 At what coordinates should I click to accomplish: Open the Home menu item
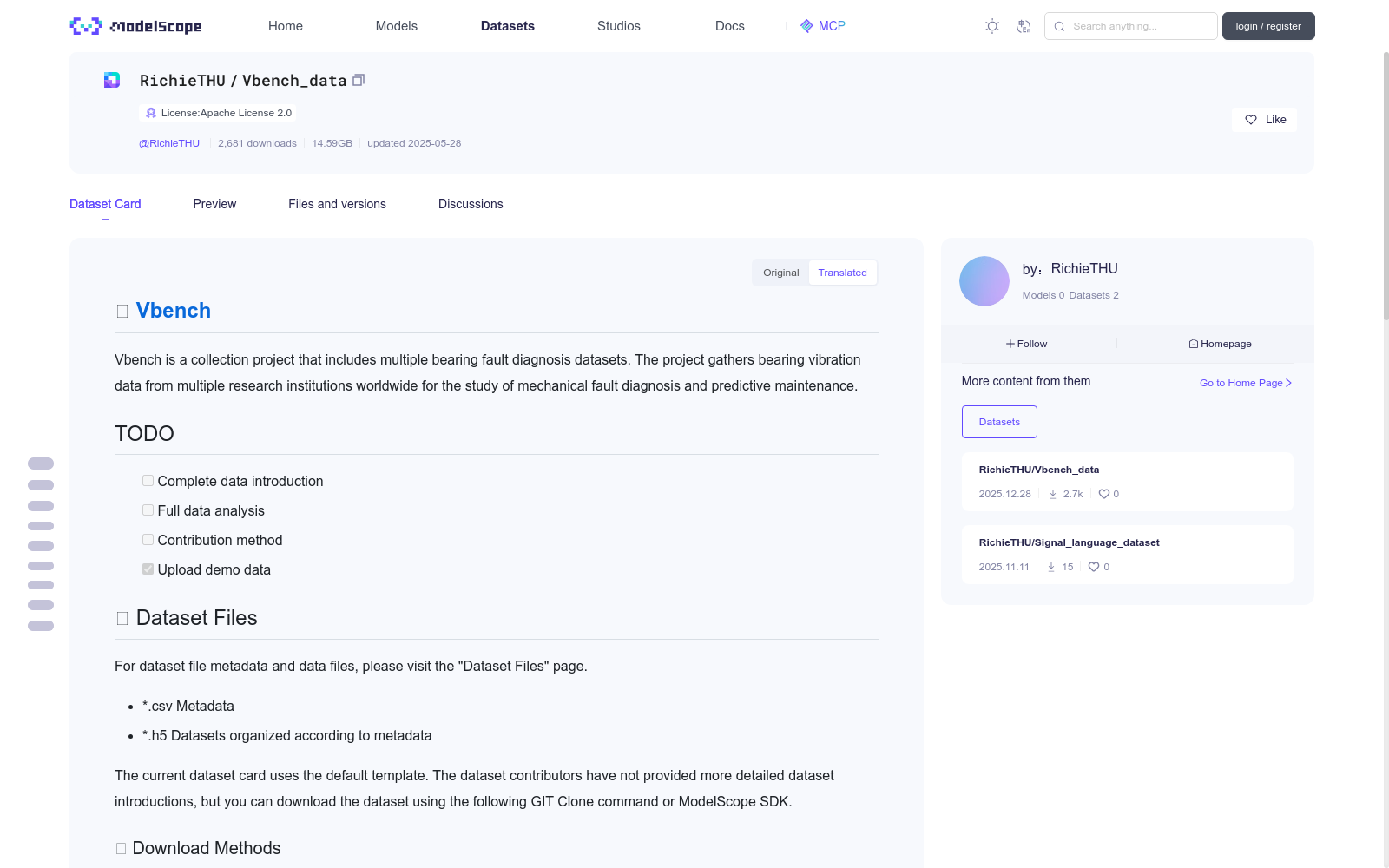286,26
